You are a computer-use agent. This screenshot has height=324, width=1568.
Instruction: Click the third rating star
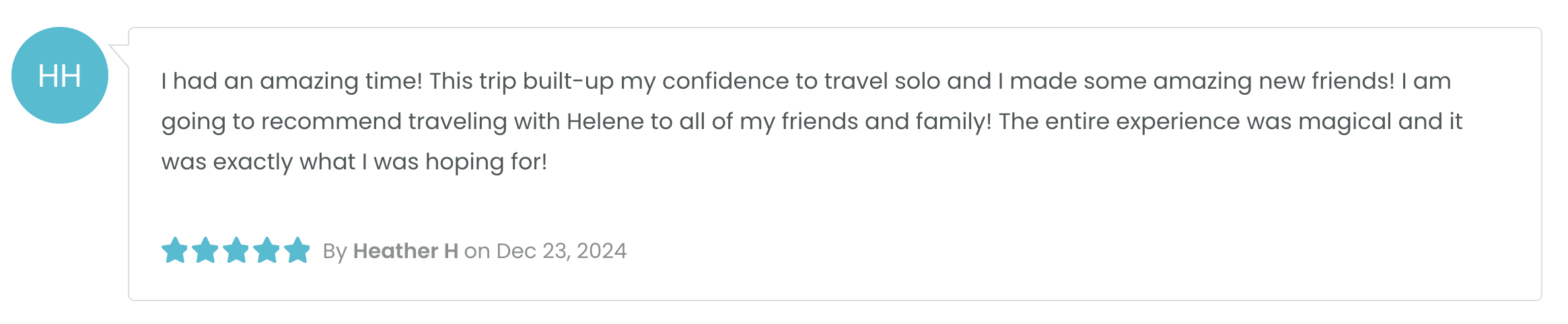pyautogui.click(x=236, y=250)
